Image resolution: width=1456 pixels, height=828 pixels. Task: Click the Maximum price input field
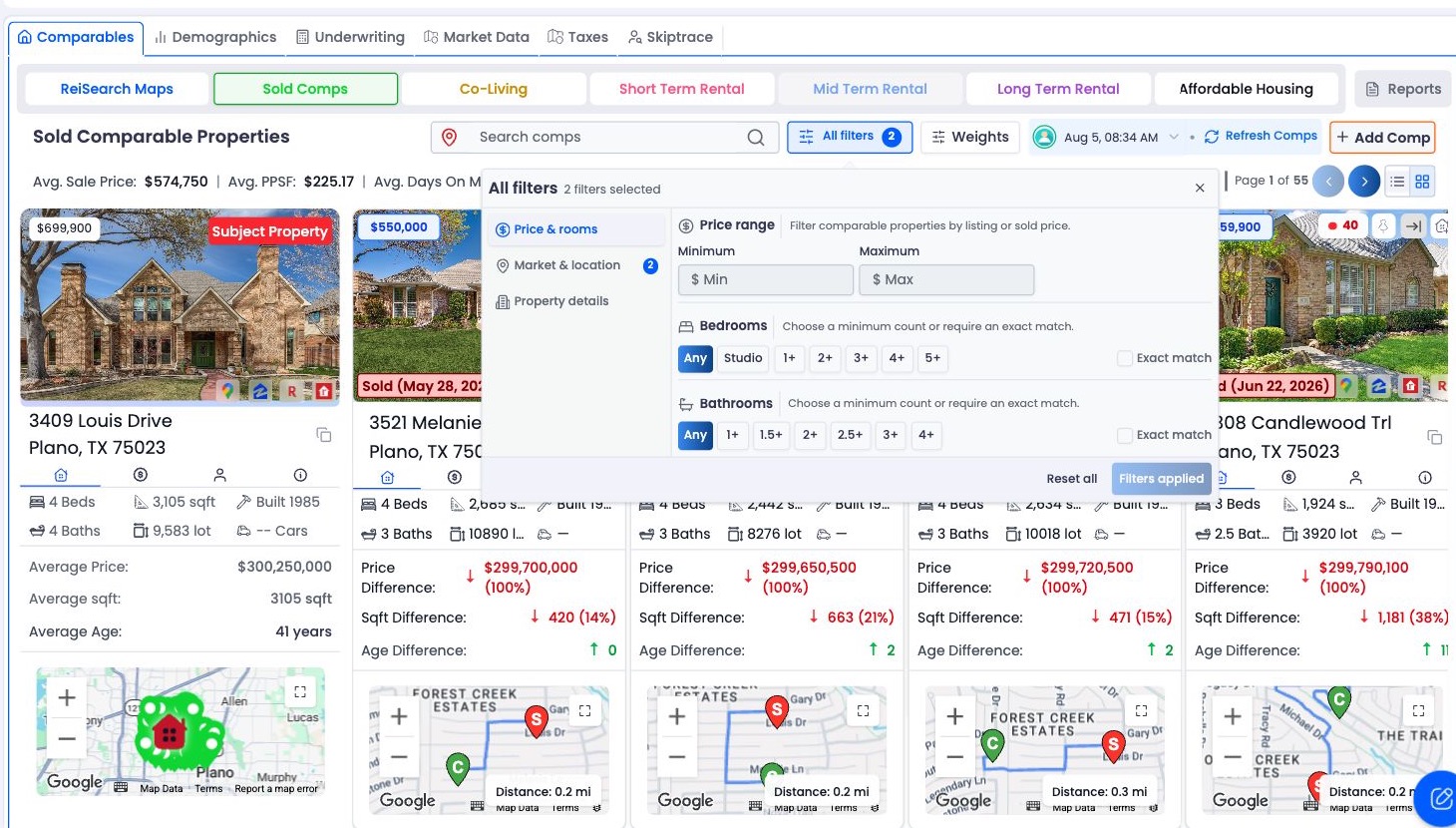coord(946,280)
